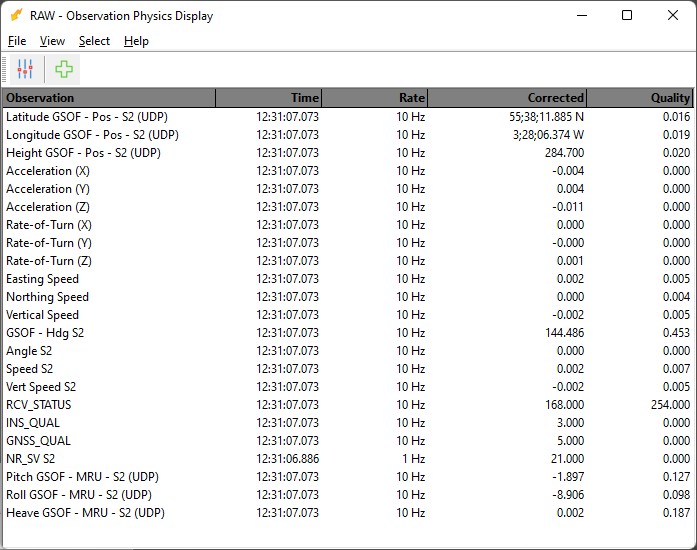The height and width of the screenshot is (550, 697).
Task: Open the File menu
Action: click(x=16, y=41)
